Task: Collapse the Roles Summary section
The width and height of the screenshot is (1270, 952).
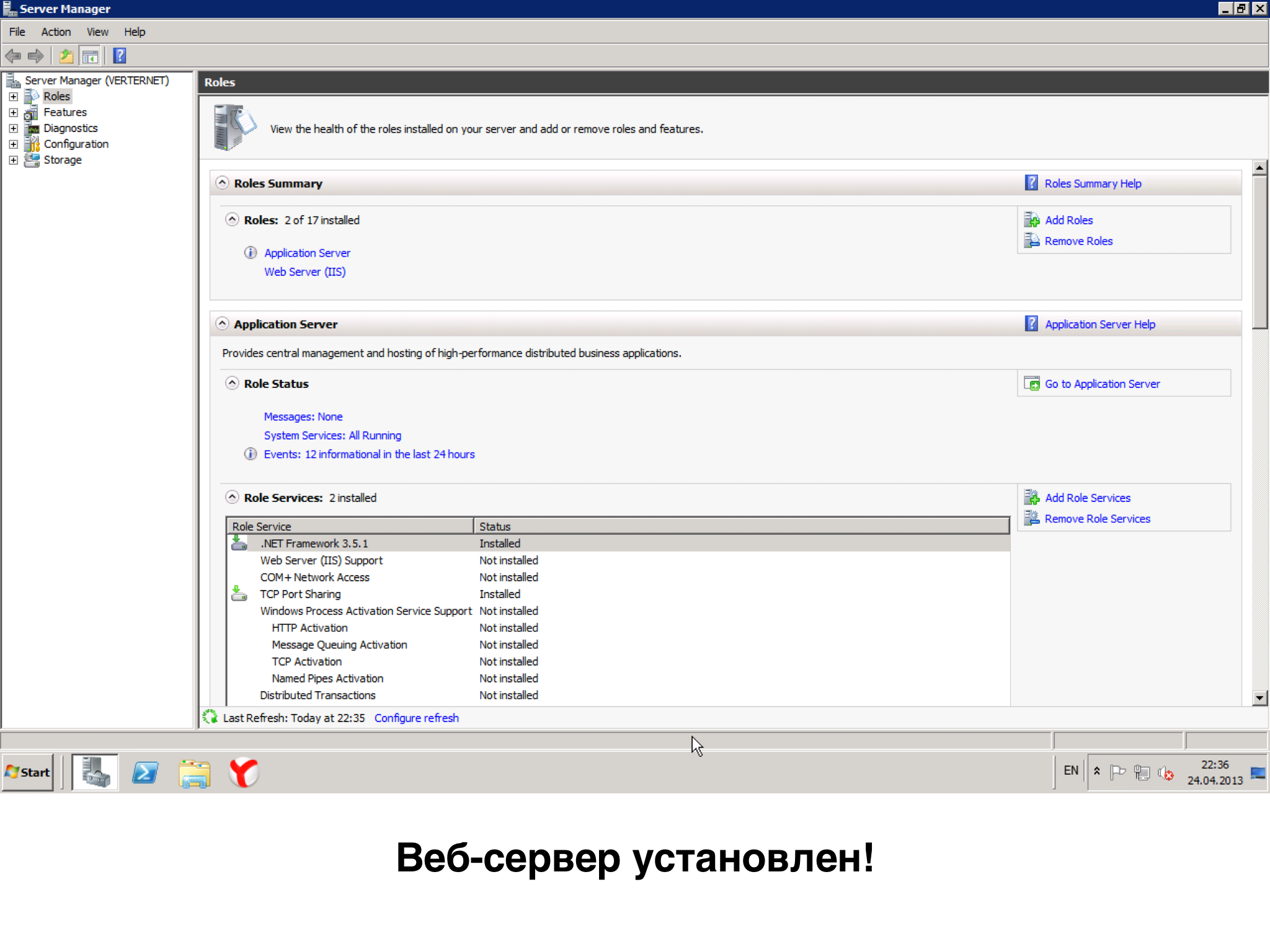Action: coord(222,183)
